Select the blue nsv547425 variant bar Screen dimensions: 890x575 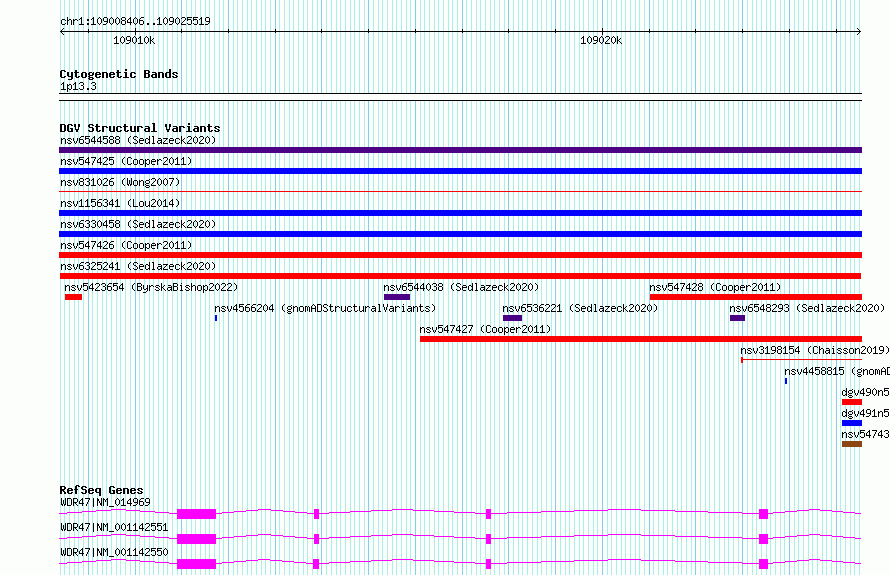(x=460, y=171)
